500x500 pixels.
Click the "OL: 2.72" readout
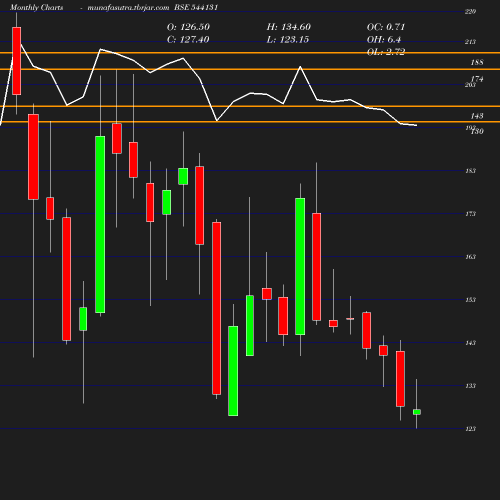[x=386, y=52]
